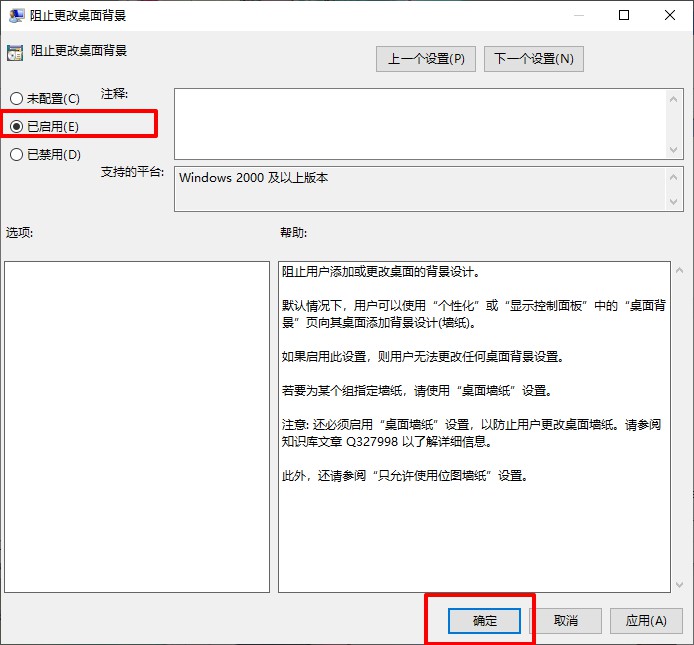Select the 未配置(C) radio option
The width and height of the screenshot is (694, 645).
pos(16,99)
